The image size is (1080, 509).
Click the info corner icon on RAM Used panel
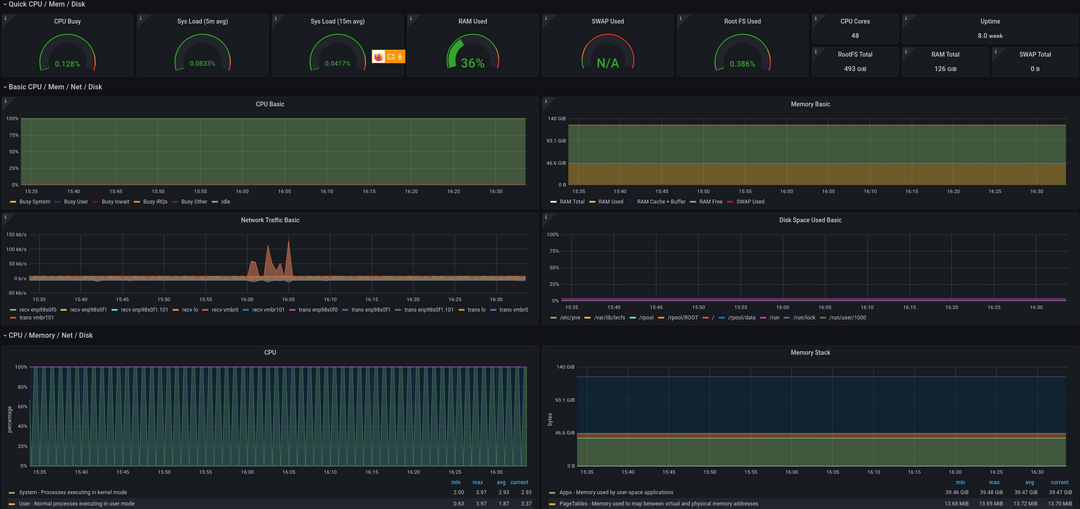tap(410, 17)
